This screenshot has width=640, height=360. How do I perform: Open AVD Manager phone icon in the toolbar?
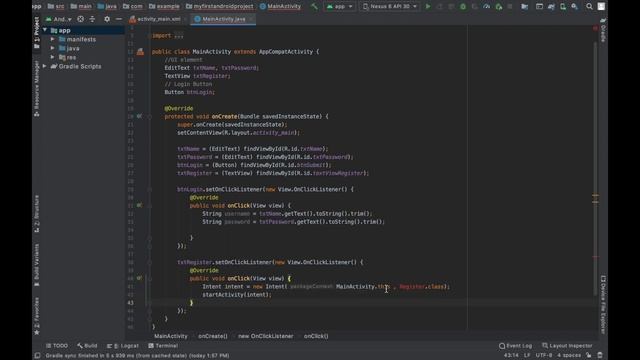563,7
